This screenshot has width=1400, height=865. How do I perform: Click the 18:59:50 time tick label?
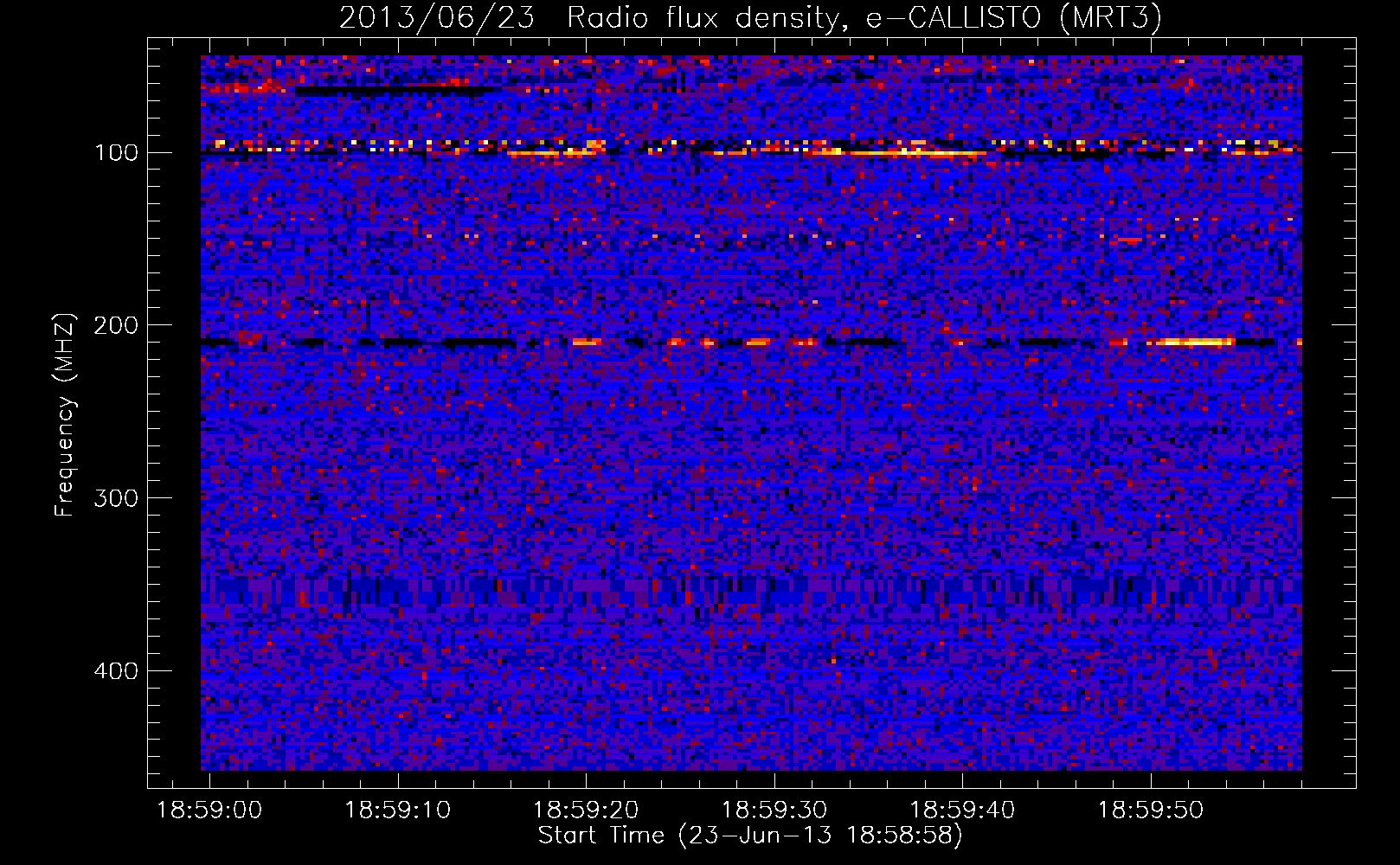pyautogui.click(x=1151, y=811)
